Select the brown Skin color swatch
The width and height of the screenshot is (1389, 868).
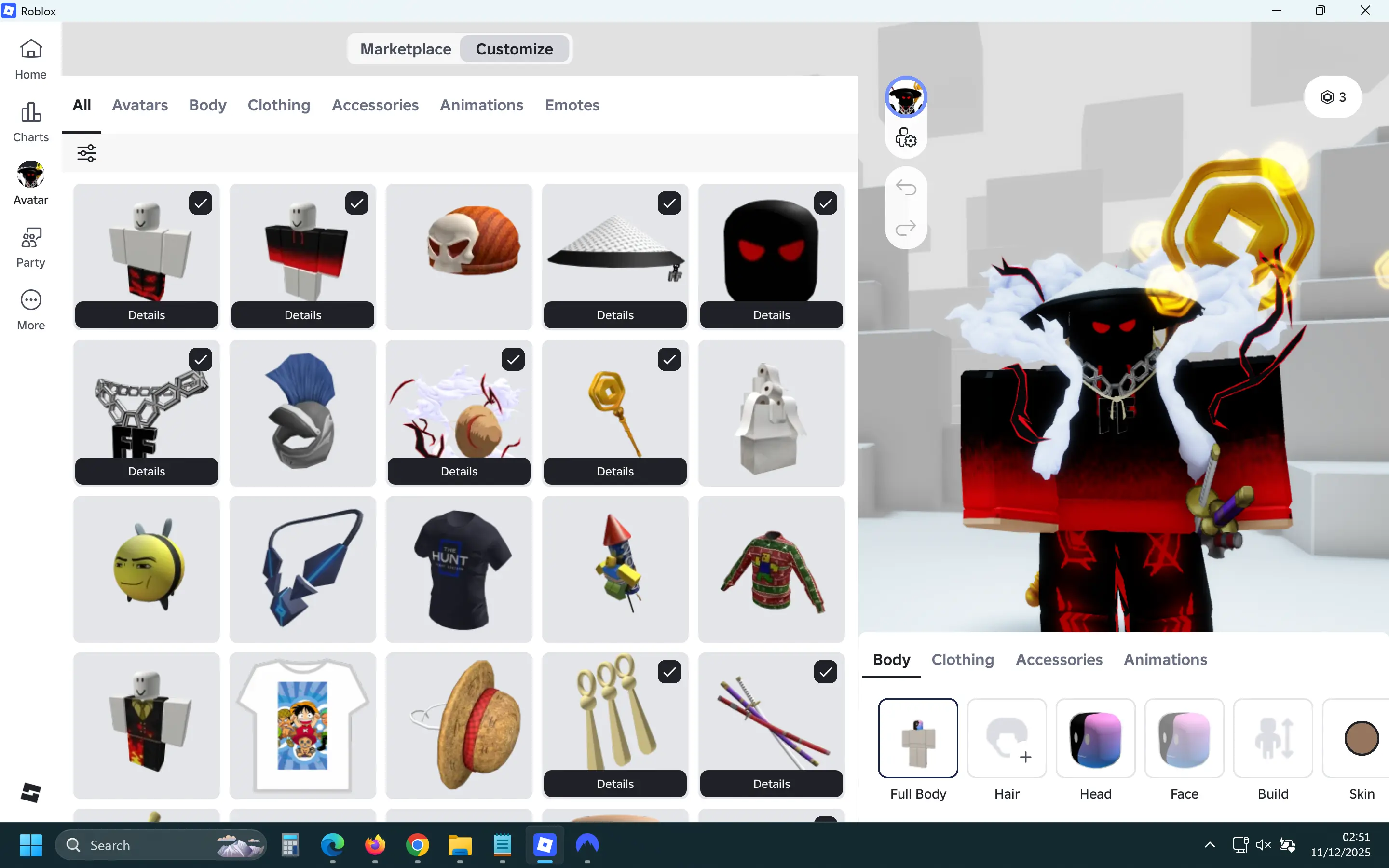[x=1361, y=738]
